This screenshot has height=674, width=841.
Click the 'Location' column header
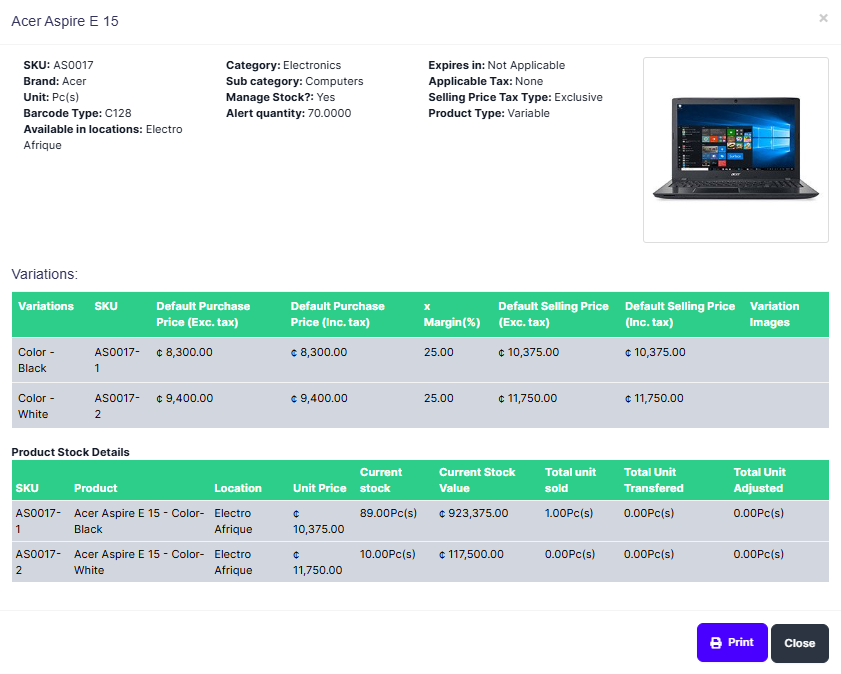238,488
